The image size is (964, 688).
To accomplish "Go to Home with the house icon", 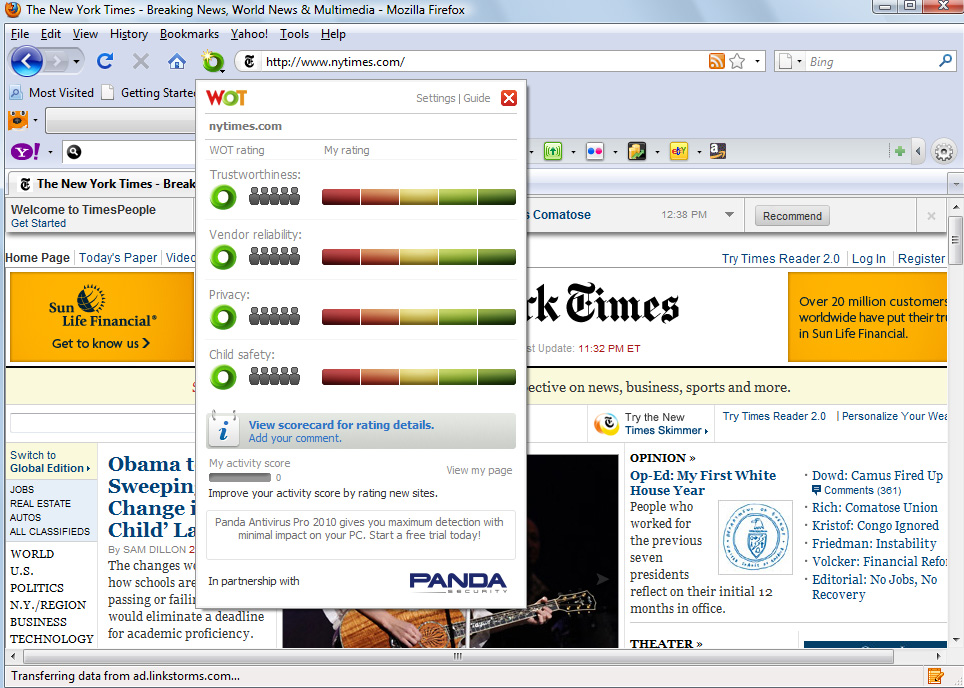I will point(176,61).
